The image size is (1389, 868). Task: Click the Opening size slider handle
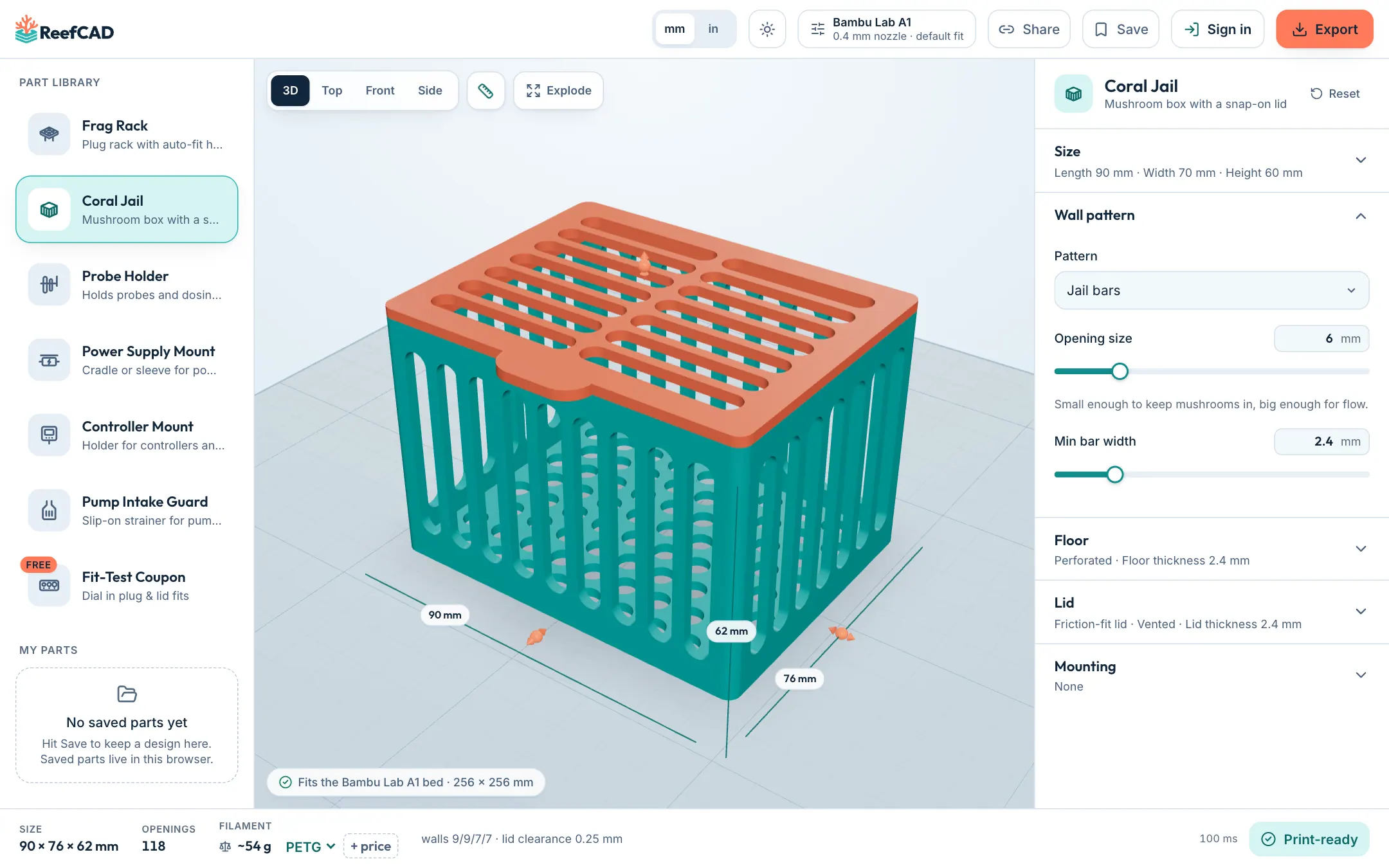[x=1120, y=372]
